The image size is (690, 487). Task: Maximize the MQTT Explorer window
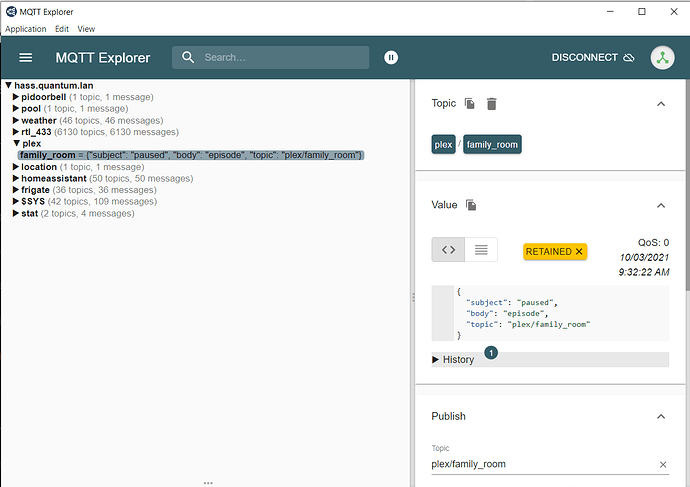(642, 12)
